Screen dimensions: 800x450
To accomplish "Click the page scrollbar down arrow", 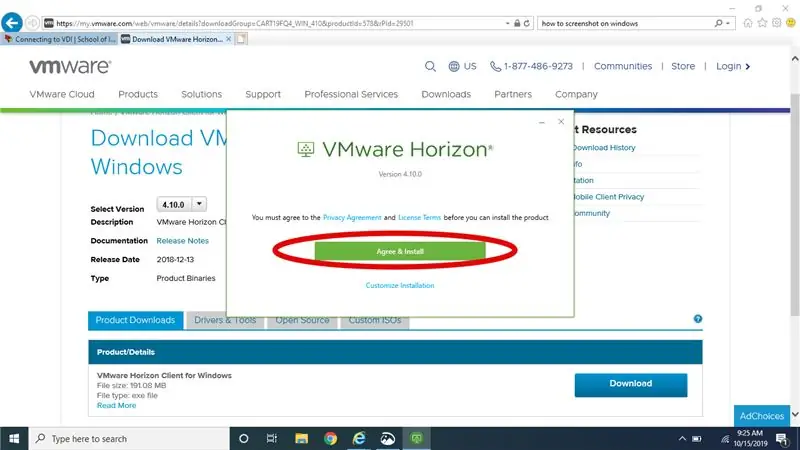I will 795,415.
